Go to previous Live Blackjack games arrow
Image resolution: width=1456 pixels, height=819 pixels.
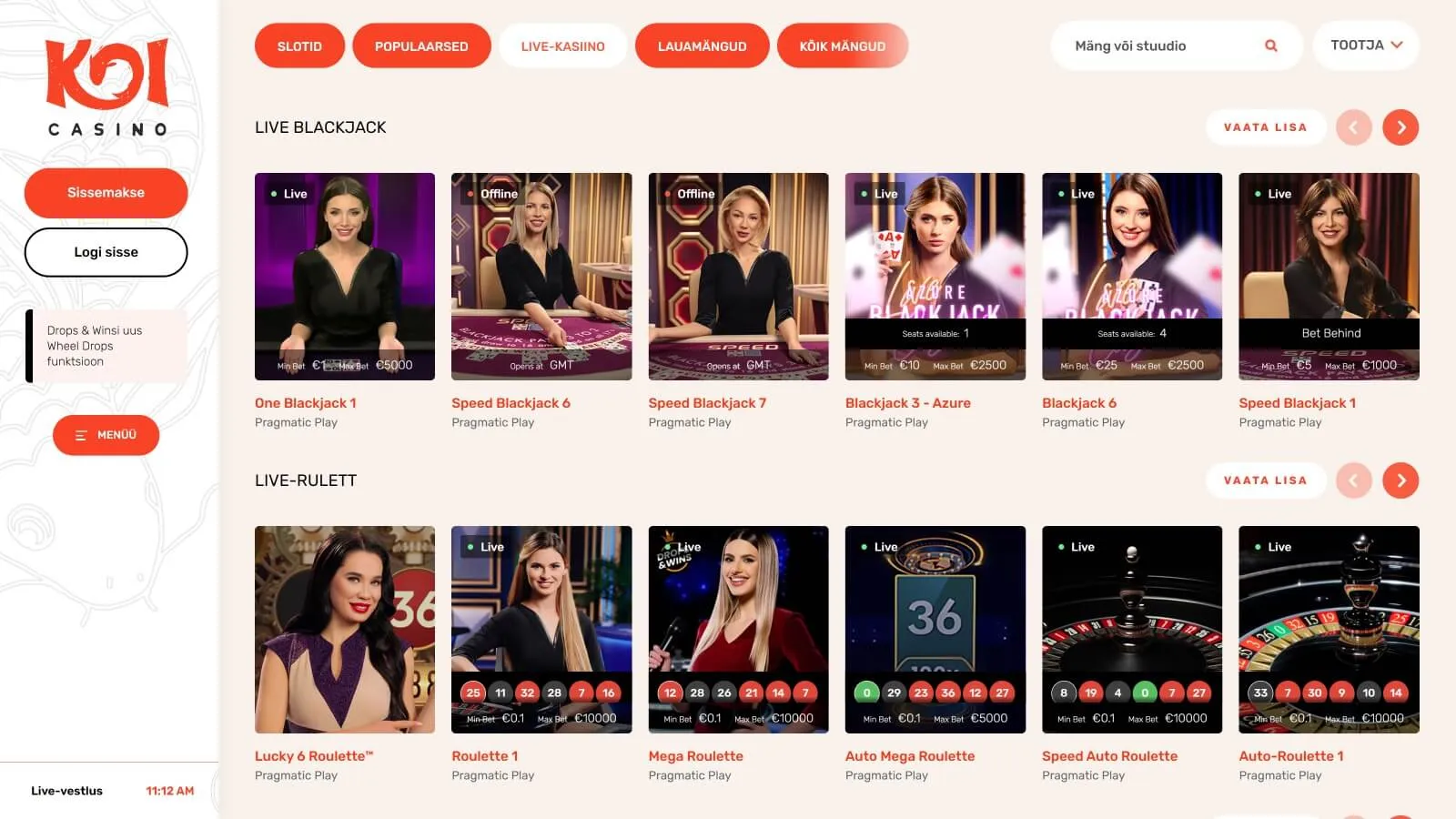pyautogui.click(x=1353, y=127)
